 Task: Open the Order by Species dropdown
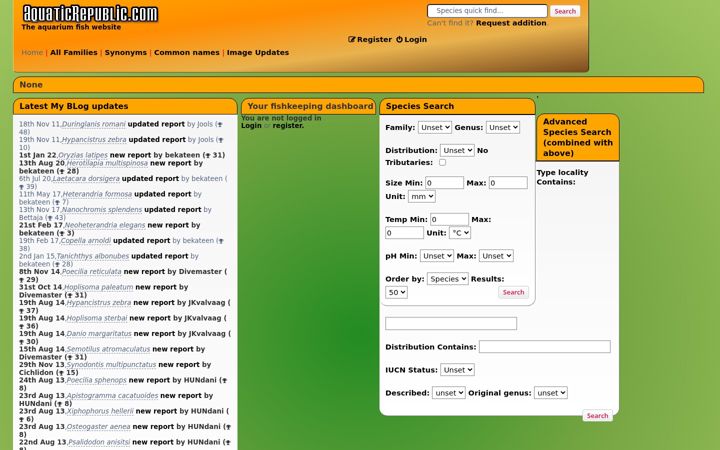(448, 279)
